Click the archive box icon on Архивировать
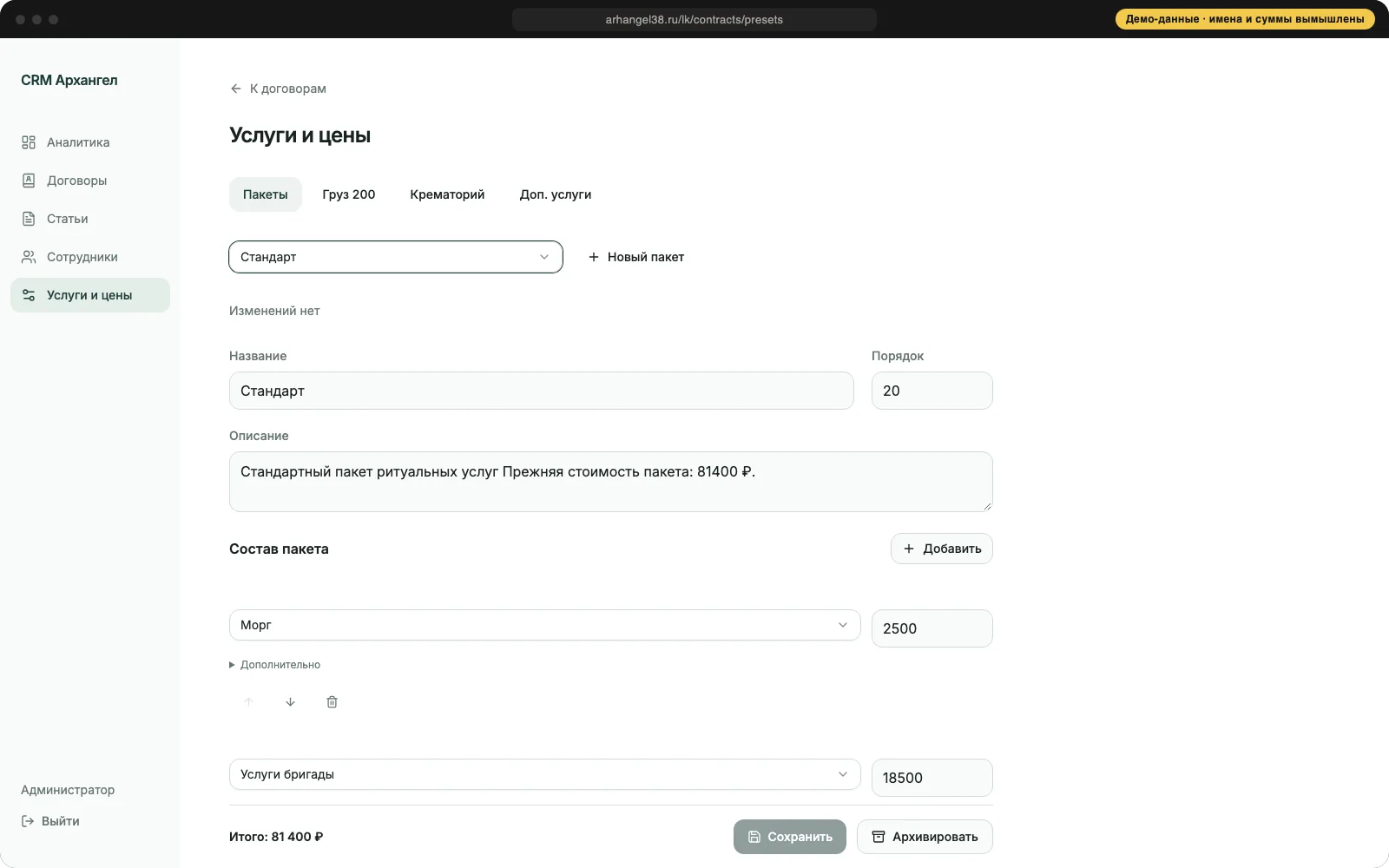The width and height of the screenshot is (1389, 868). pyautogui.click(x=879, y=837)
